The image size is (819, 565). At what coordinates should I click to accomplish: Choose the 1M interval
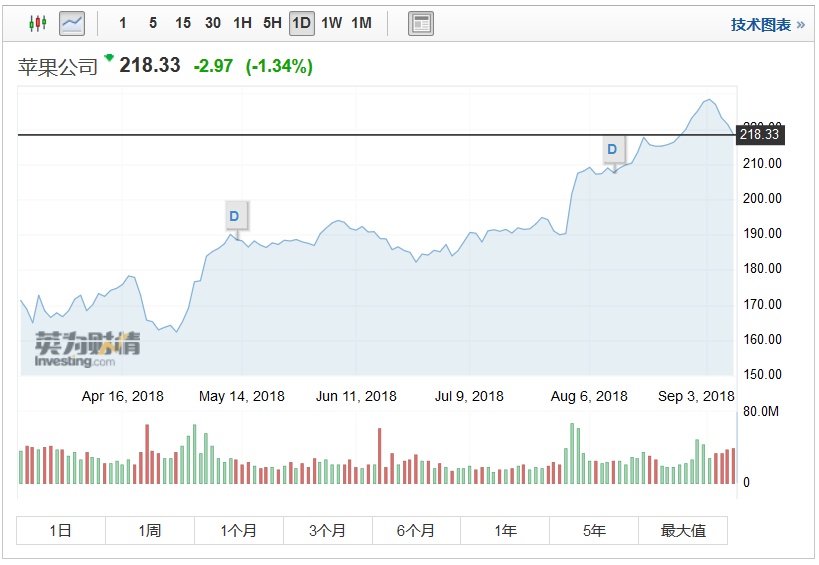tap(361, 23)
